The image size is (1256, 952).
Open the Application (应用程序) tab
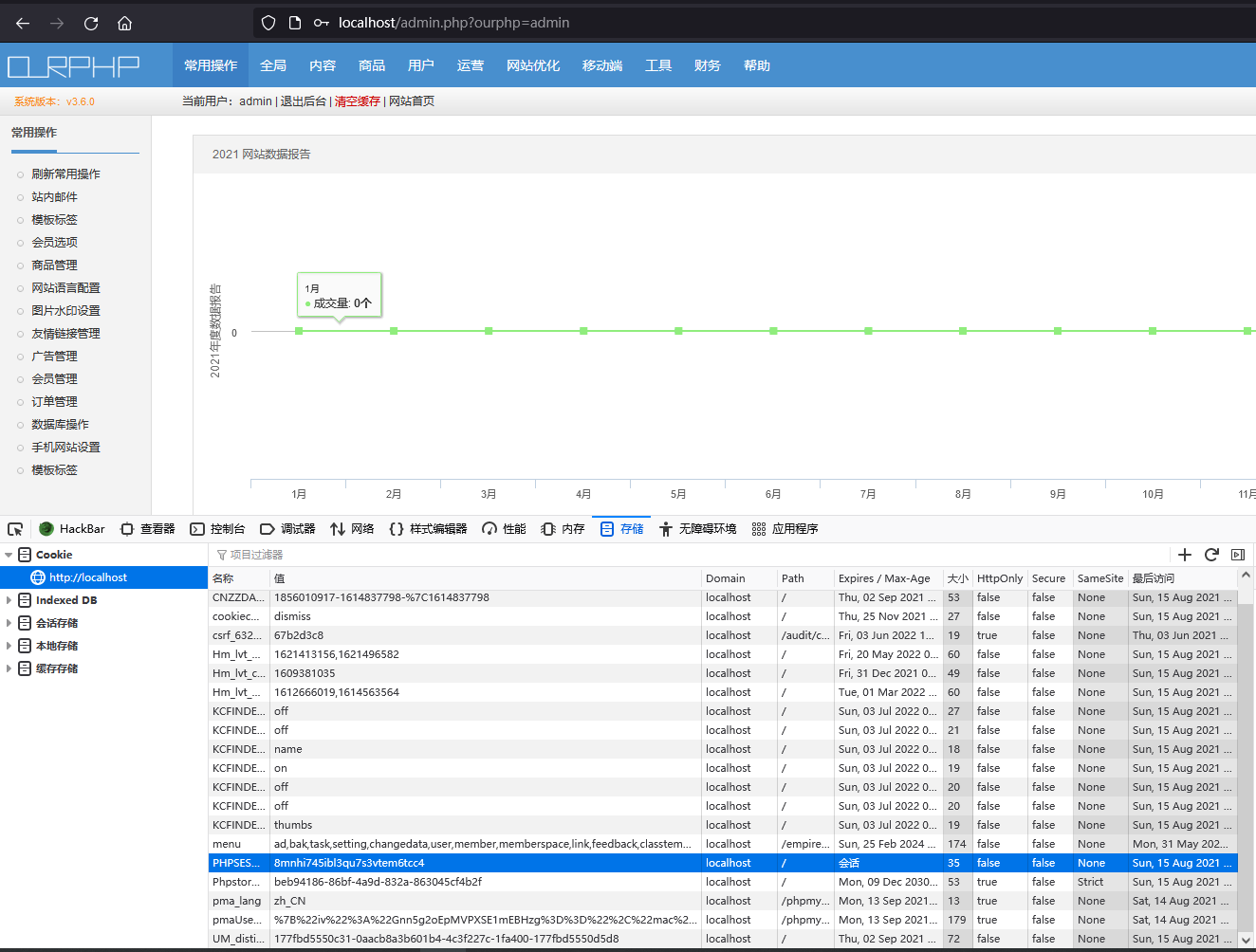pyautogui.click(x=785, y=529)
